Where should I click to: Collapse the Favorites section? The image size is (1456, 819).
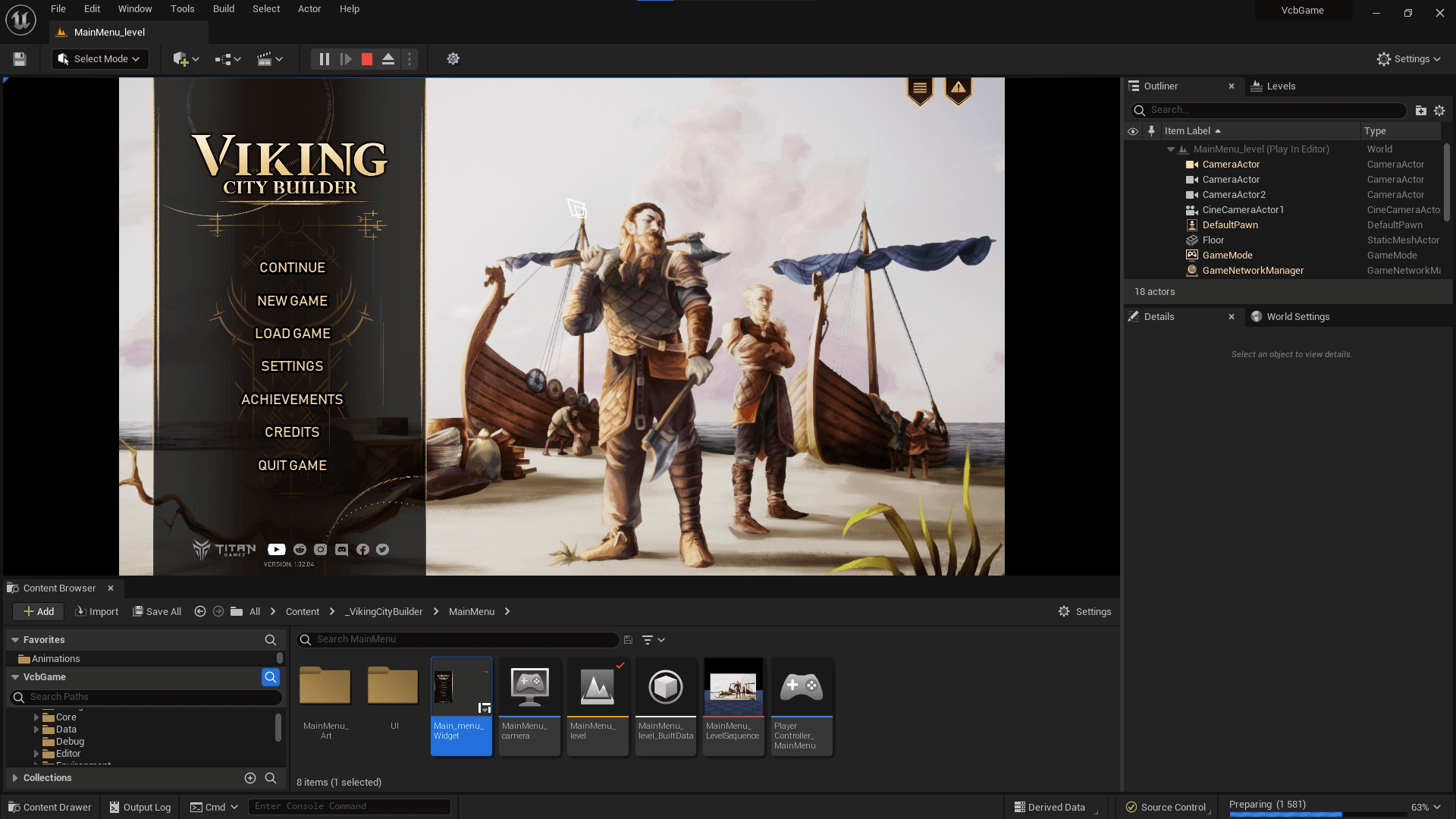tap(15, 640)
